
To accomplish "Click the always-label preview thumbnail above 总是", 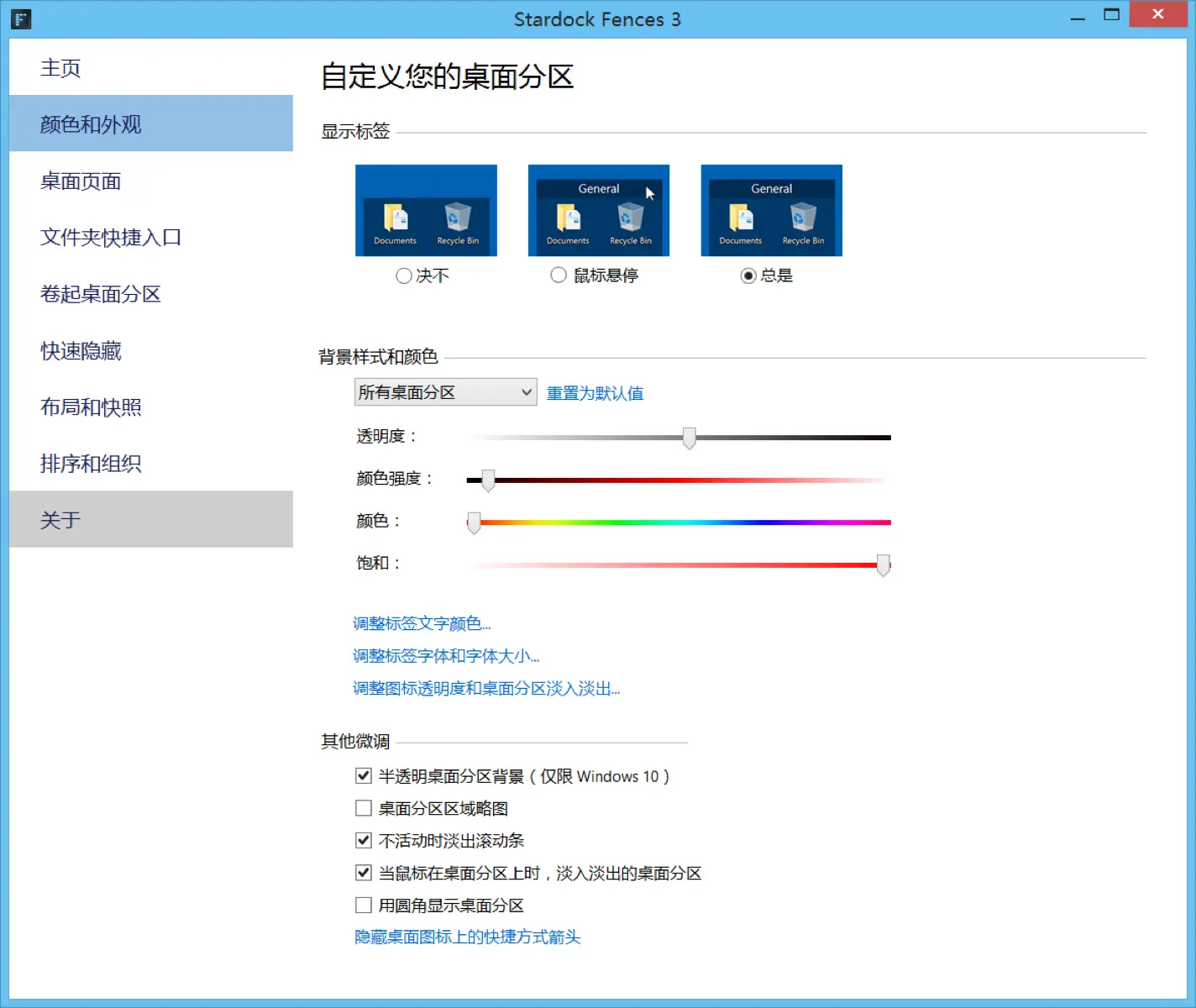I will pyautogui.click(x=772, y=210).
